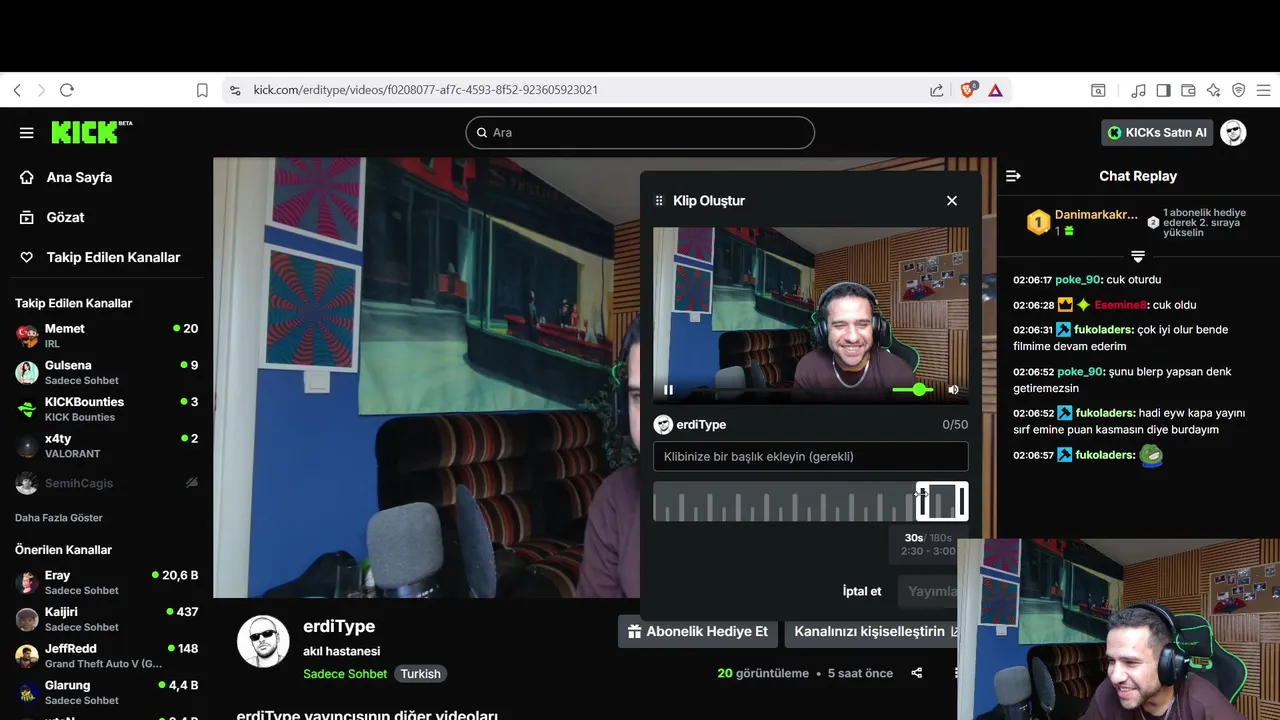
Task: Select the Turkish language tag
Action: coord(420,674)
